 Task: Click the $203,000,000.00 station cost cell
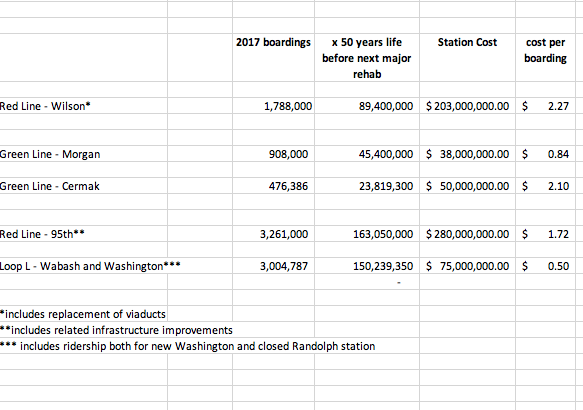[467, 106]
